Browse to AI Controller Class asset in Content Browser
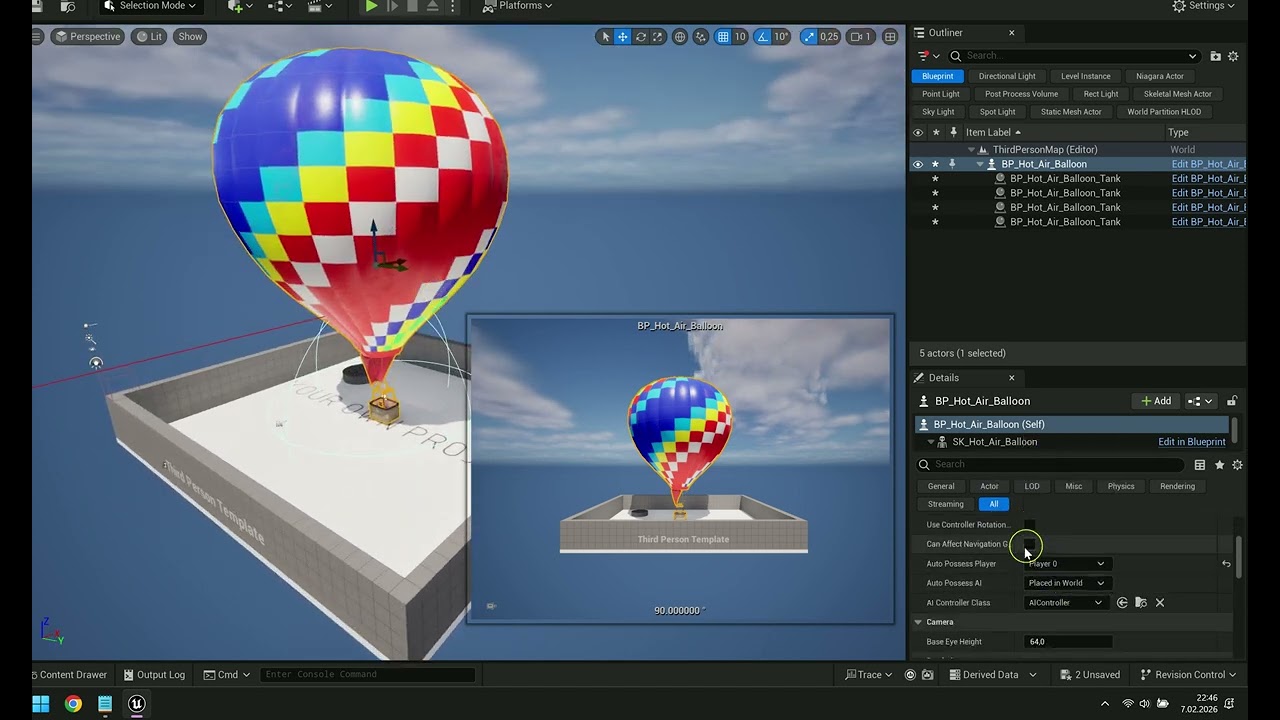Viewport: 1280px width, 720px height. (x=1141, y=603)
